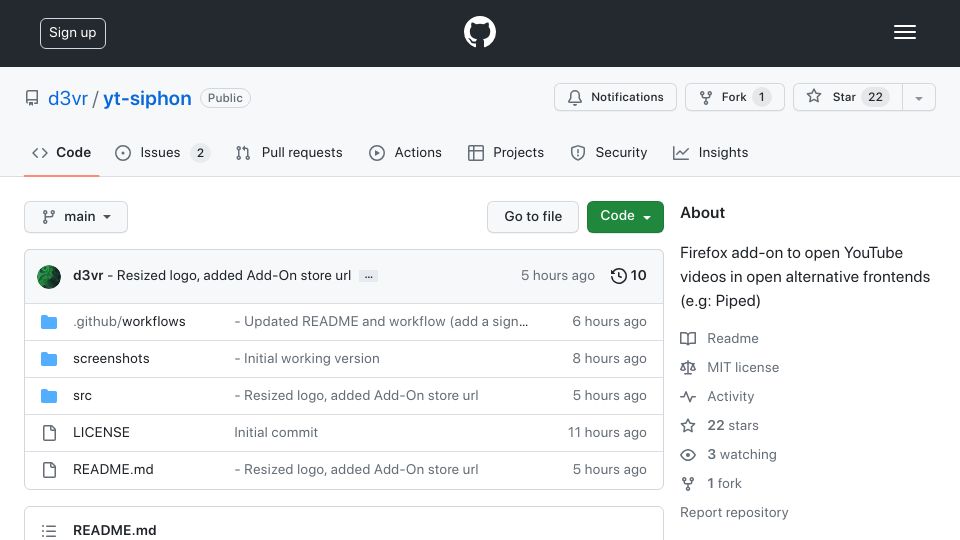Click the Sign up button
Screen dimensions: 960x540
click(73, 33)
